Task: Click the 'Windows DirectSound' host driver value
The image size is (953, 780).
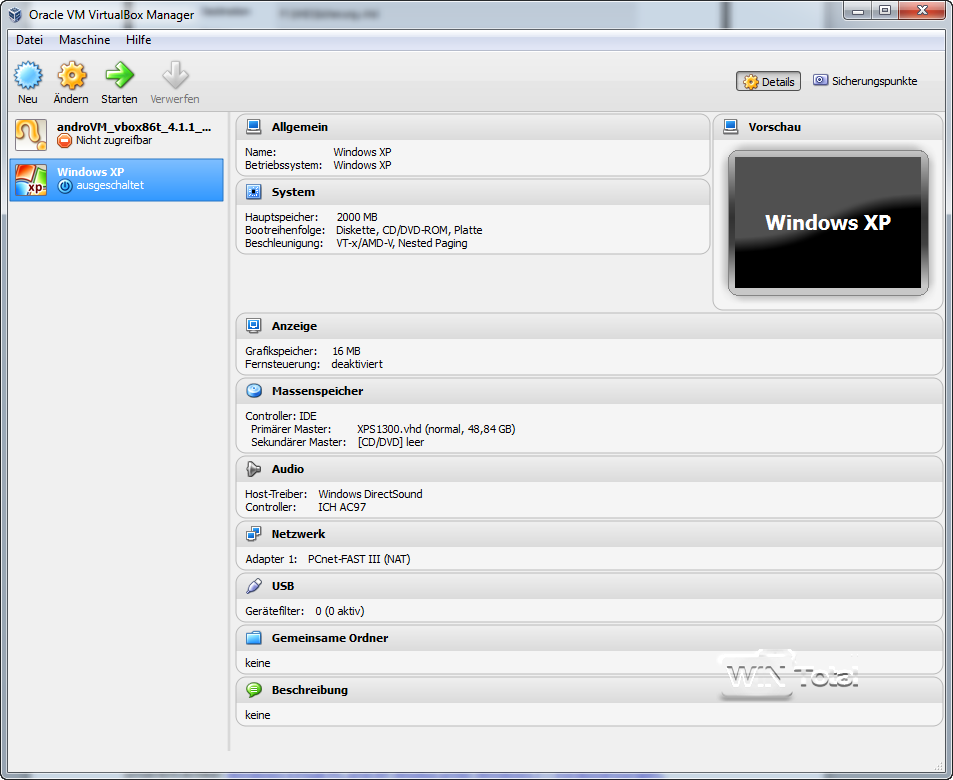Action: pos(370,494)
